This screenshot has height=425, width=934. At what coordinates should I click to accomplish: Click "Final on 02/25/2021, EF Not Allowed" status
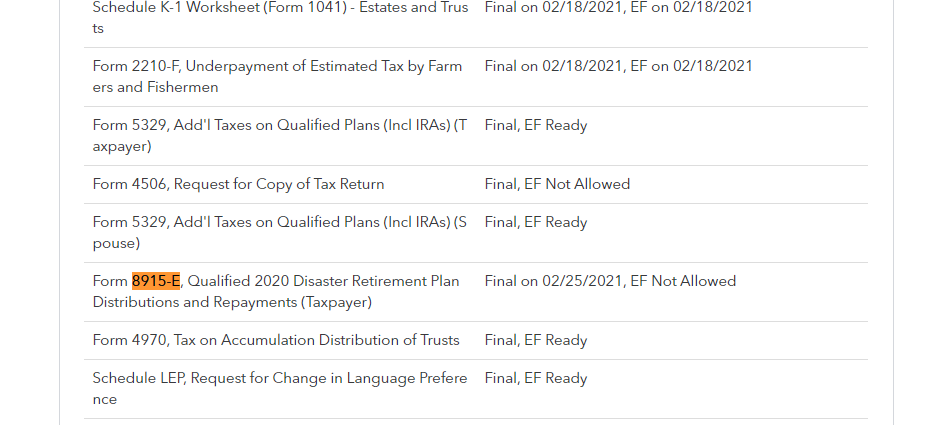click(610, 281)
